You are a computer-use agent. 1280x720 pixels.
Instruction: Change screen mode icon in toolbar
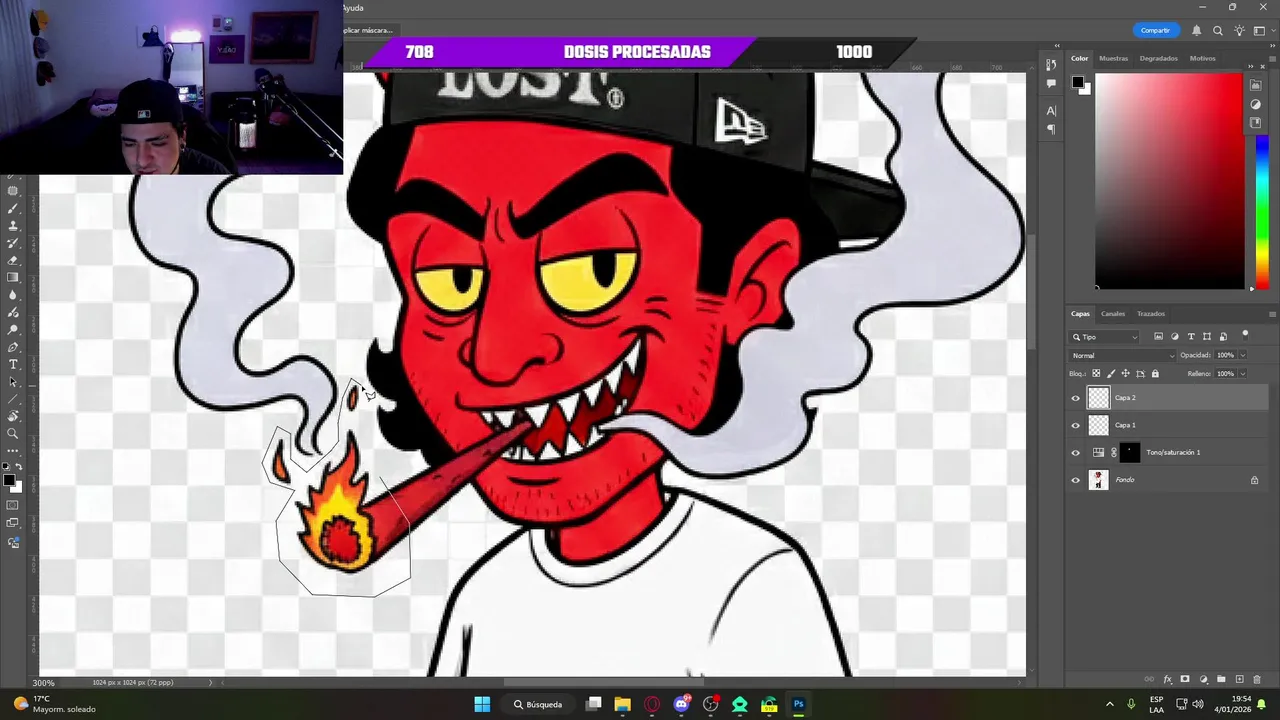pos(13,523)
